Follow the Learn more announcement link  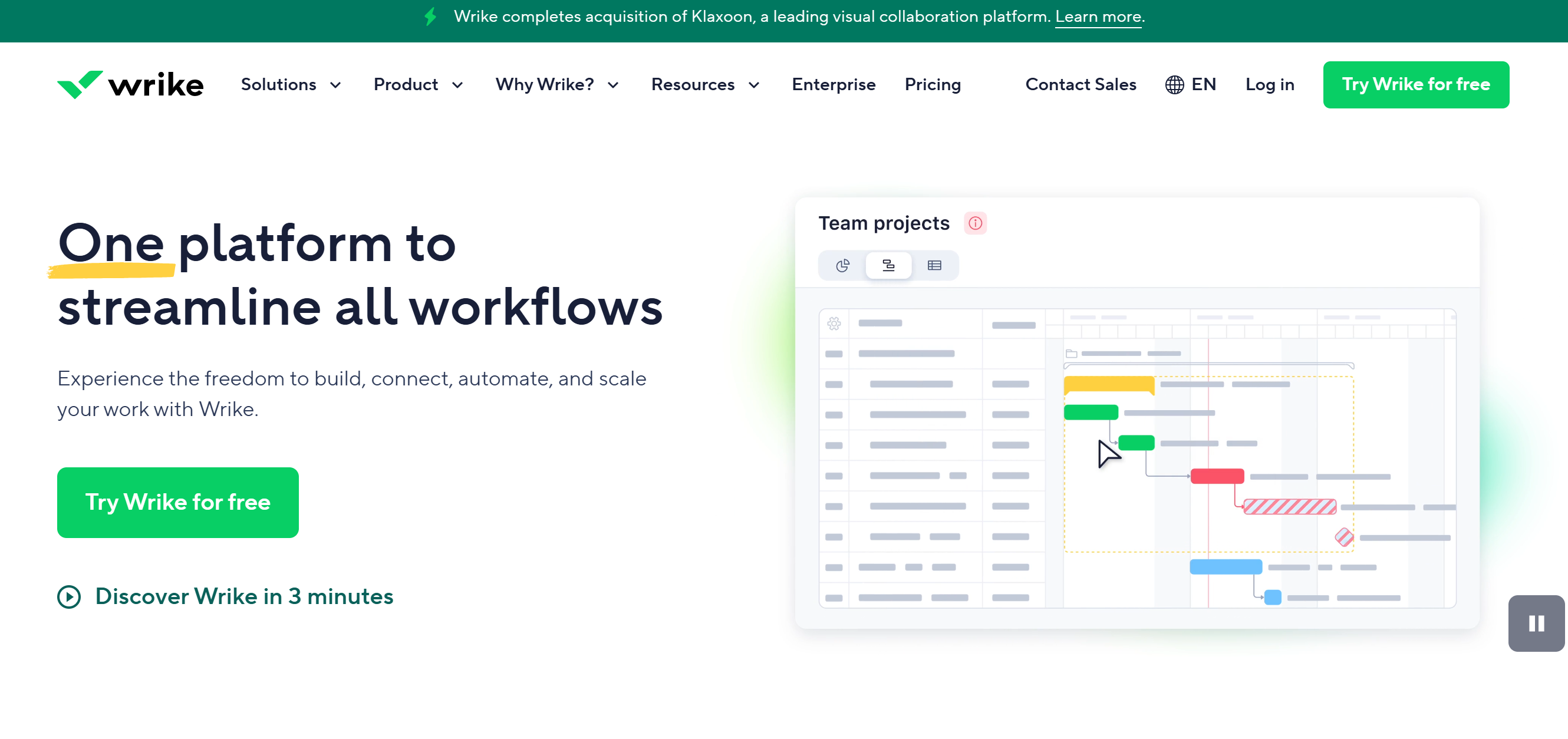tap(1098, 17)
